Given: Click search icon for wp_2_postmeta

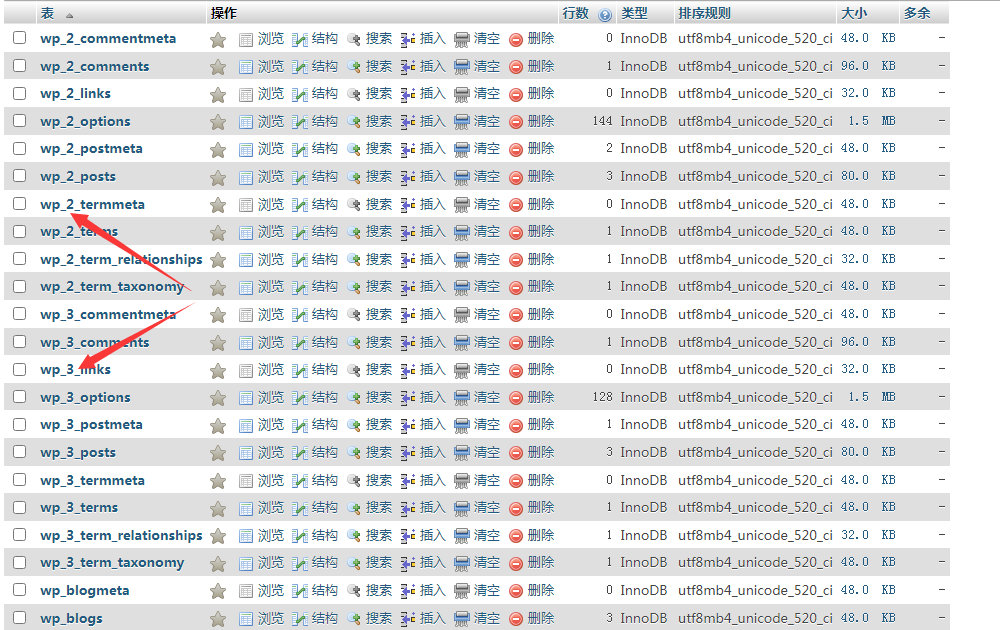Looking at the screenshot, I should point(354,149).
